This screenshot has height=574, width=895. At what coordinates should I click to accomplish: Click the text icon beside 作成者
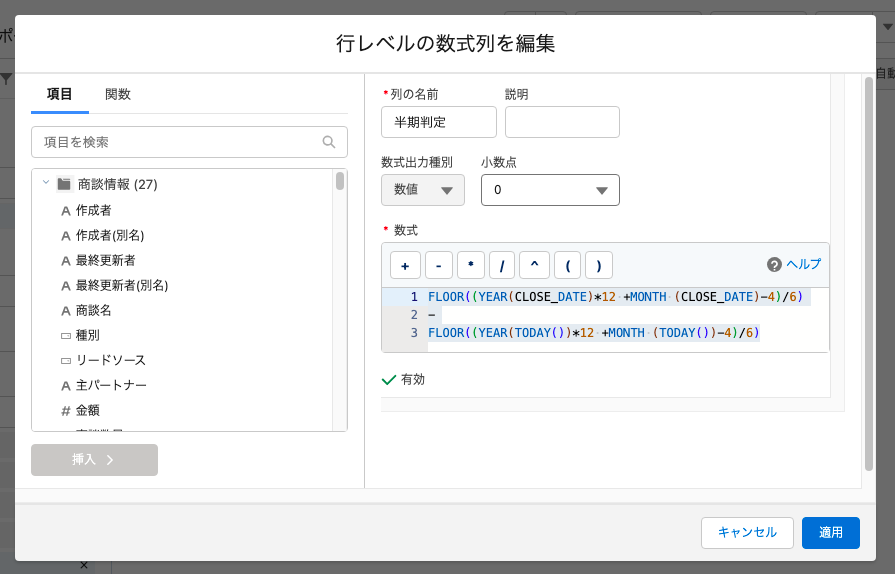pos(66,211)
